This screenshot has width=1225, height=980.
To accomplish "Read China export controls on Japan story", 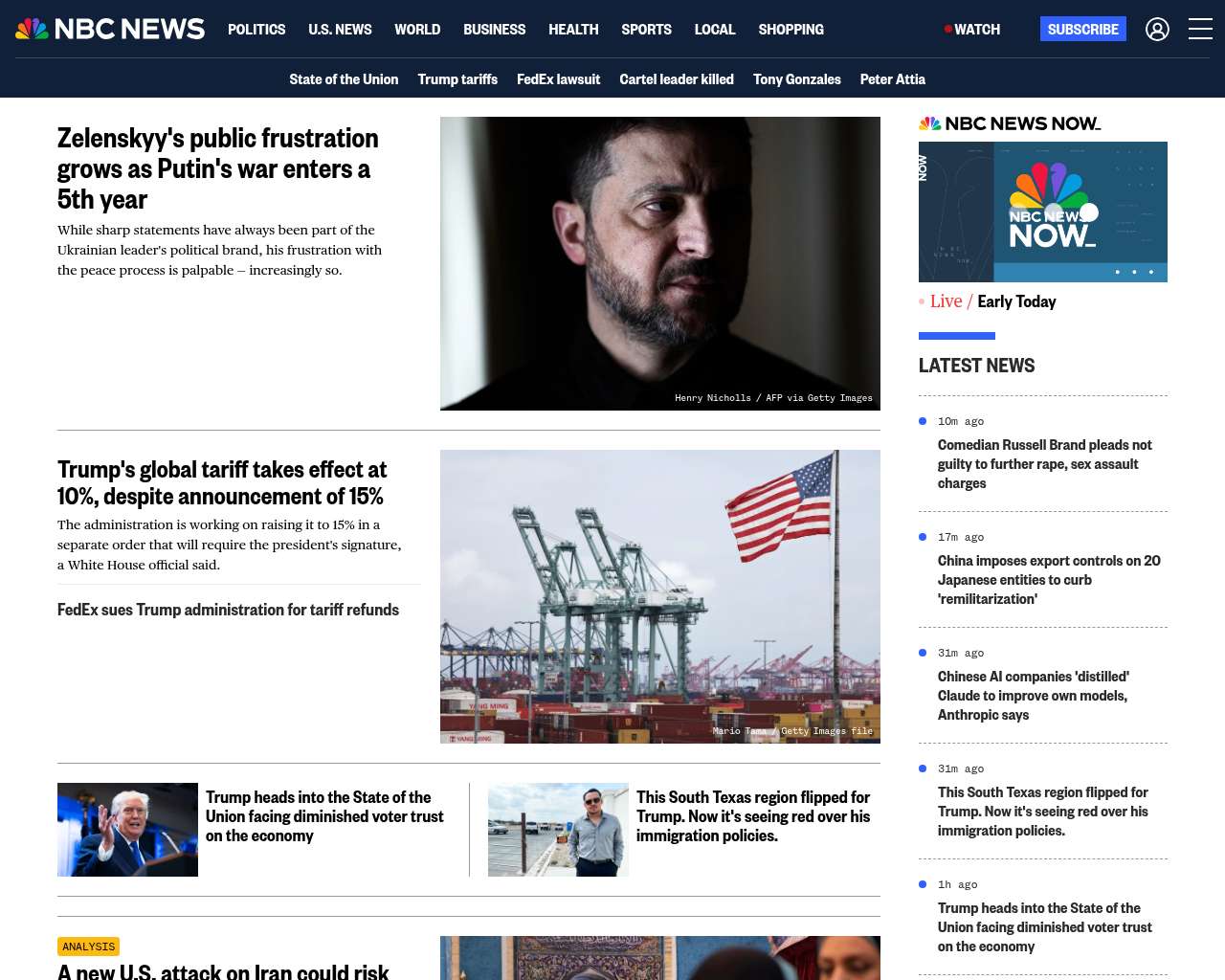I will click(x=1049, y=580).
